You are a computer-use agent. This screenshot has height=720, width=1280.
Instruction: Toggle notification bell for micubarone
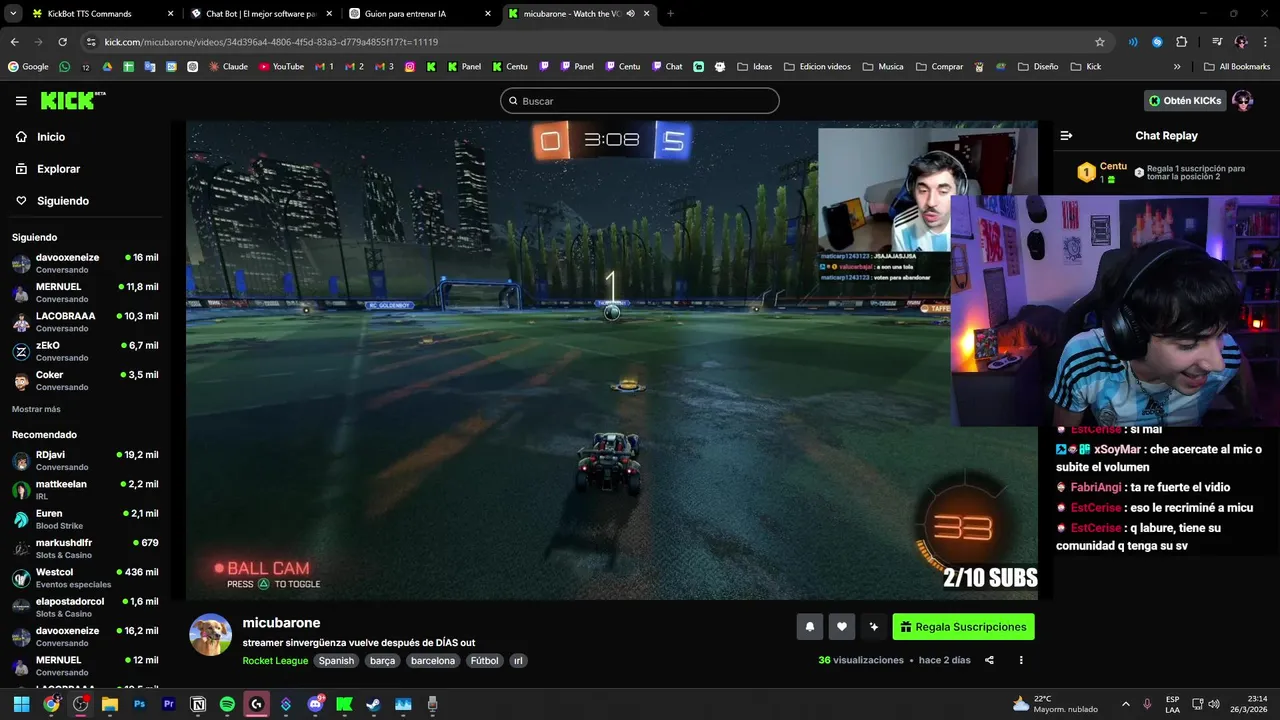coord(810,627)
